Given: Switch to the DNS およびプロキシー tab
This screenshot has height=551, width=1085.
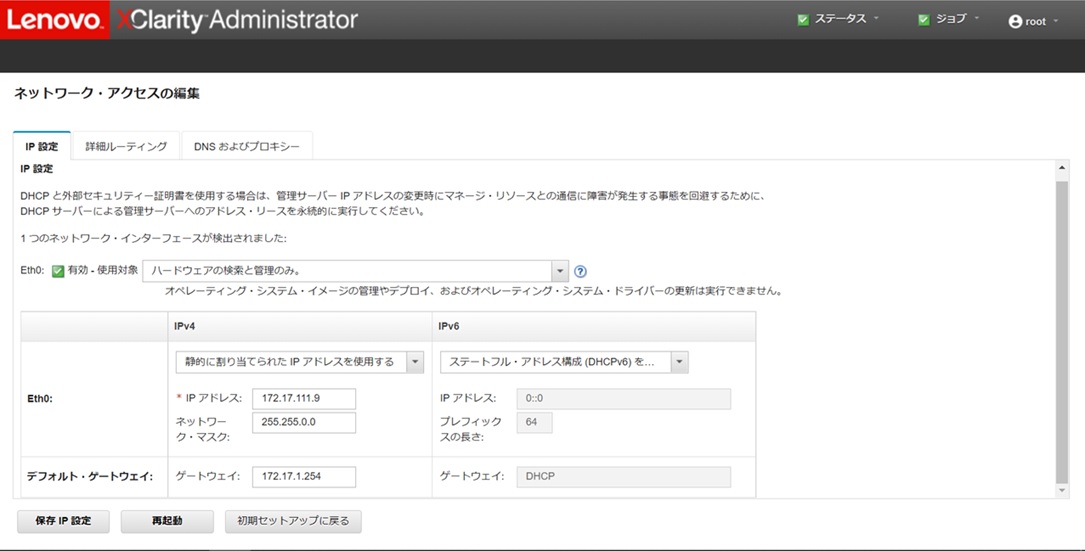Looking at the screenshot, I should [x=247, y=146].
